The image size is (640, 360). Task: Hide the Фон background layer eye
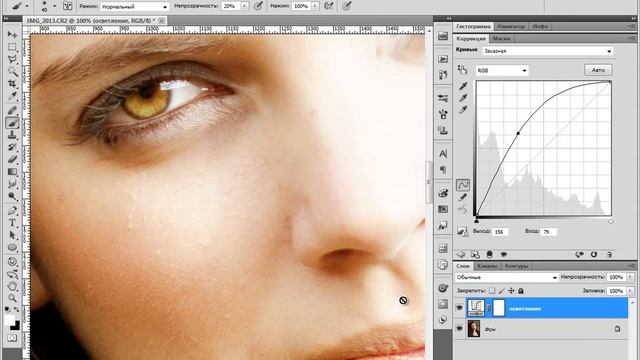(460, 328)
